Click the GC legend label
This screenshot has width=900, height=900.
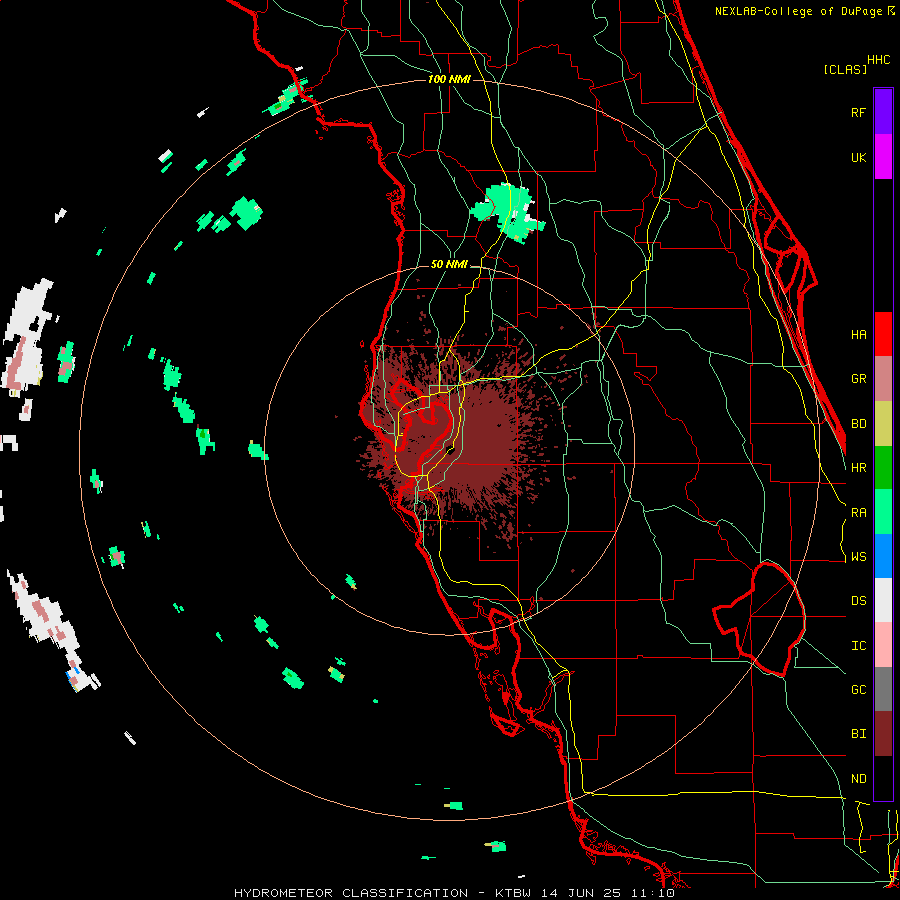tap(858, 690)
